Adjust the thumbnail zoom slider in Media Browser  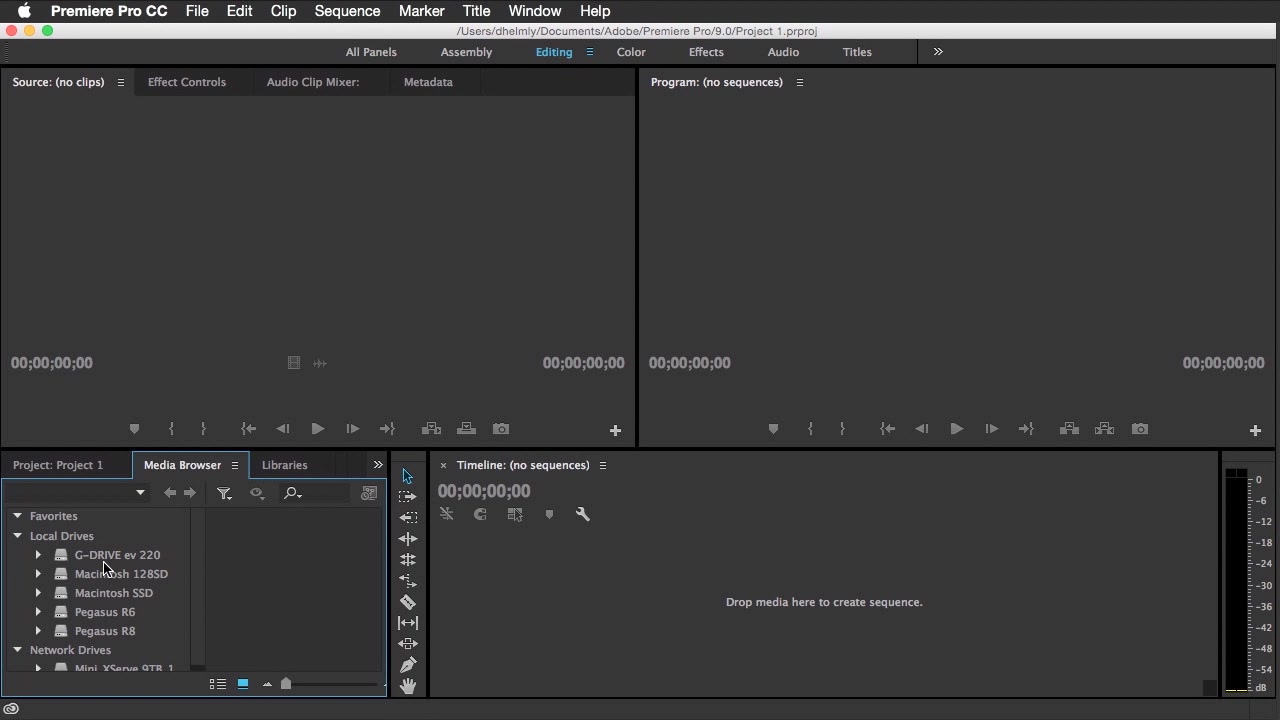pos(286,684)
